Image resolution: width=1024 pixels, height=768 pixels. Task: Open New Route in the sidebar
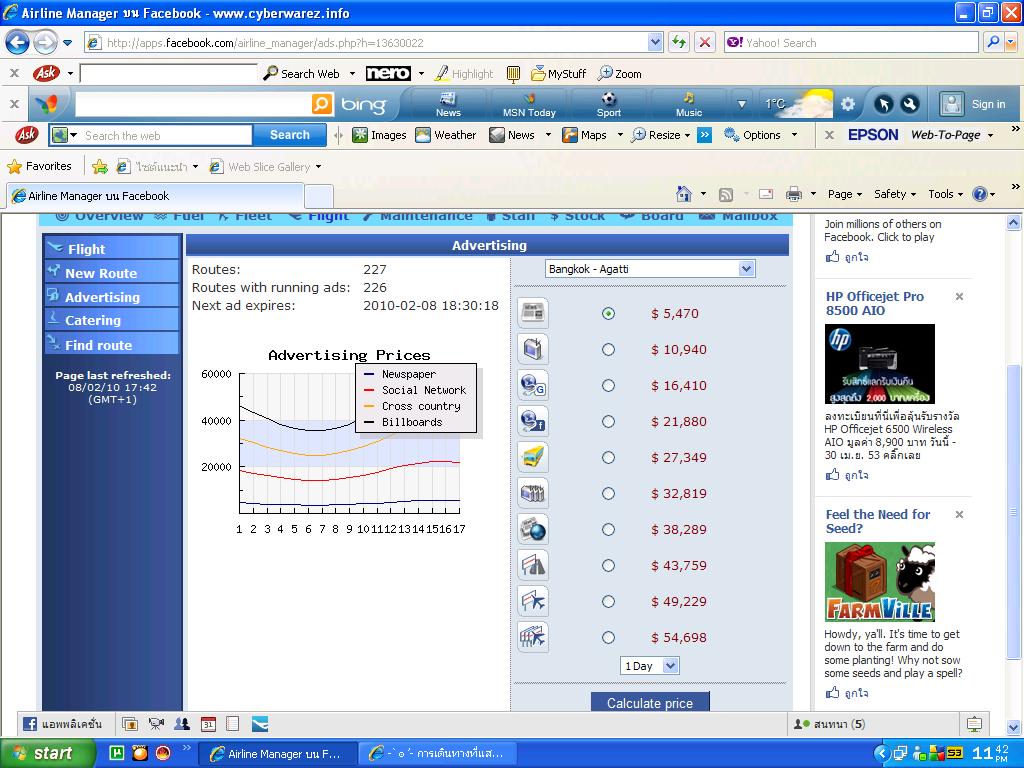coord(112,272)
